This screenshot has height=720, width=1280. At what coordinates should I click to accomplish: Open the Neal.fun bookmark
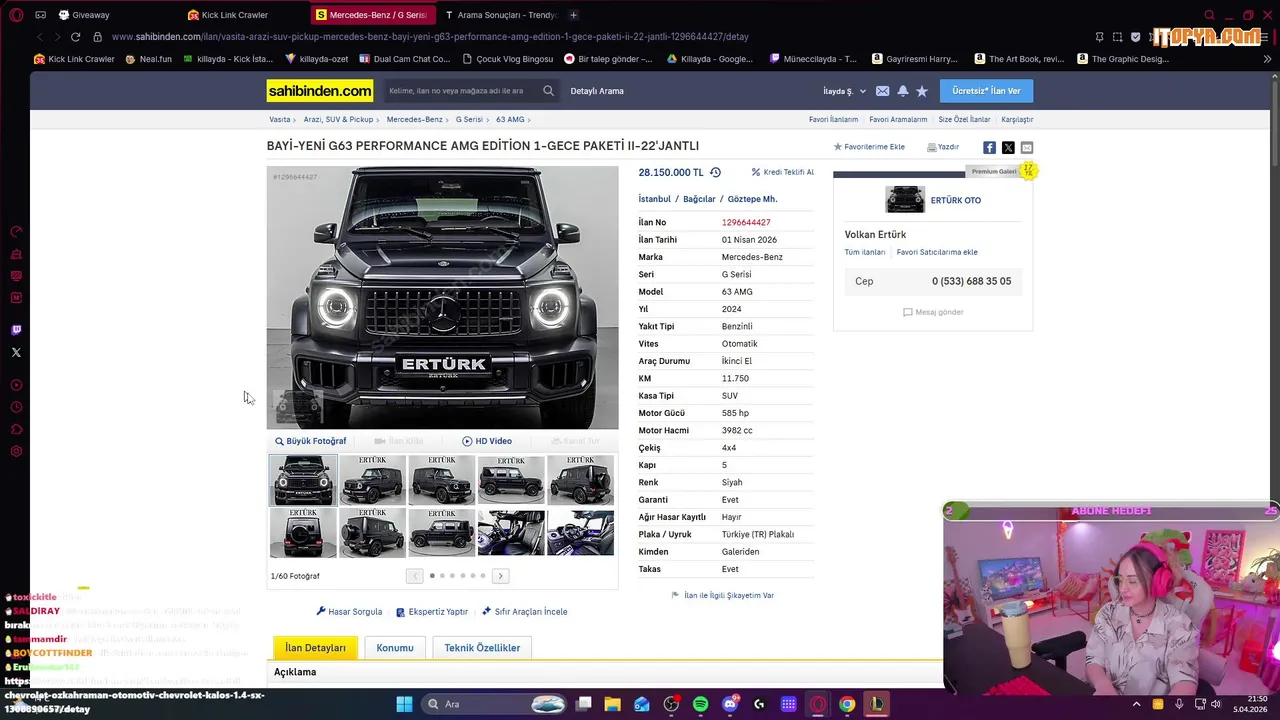148,59
